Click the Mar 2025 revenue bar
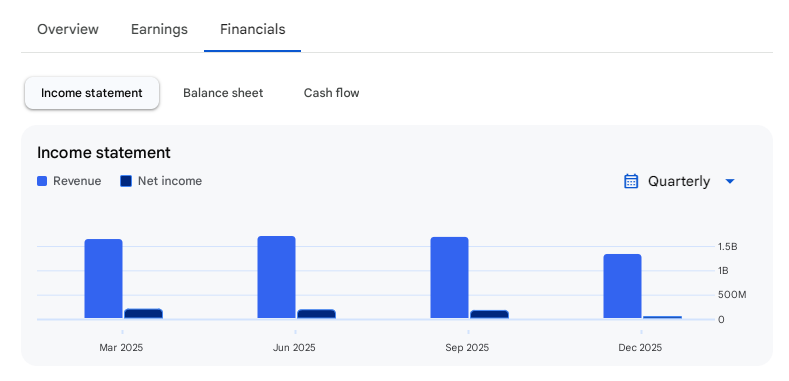The image size is (789, 381). click(104, 279)
